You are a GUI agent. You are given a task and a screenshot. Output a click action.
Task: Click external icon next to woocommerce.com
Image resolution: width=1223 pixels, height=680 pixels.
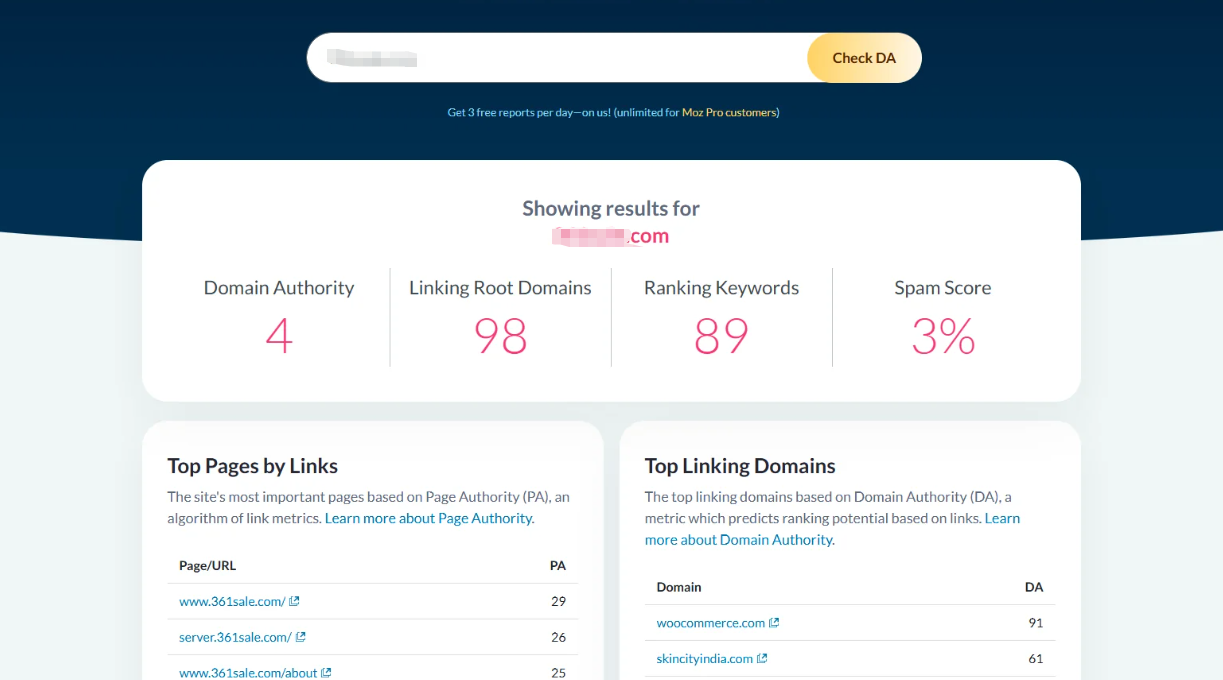point(774,623)
